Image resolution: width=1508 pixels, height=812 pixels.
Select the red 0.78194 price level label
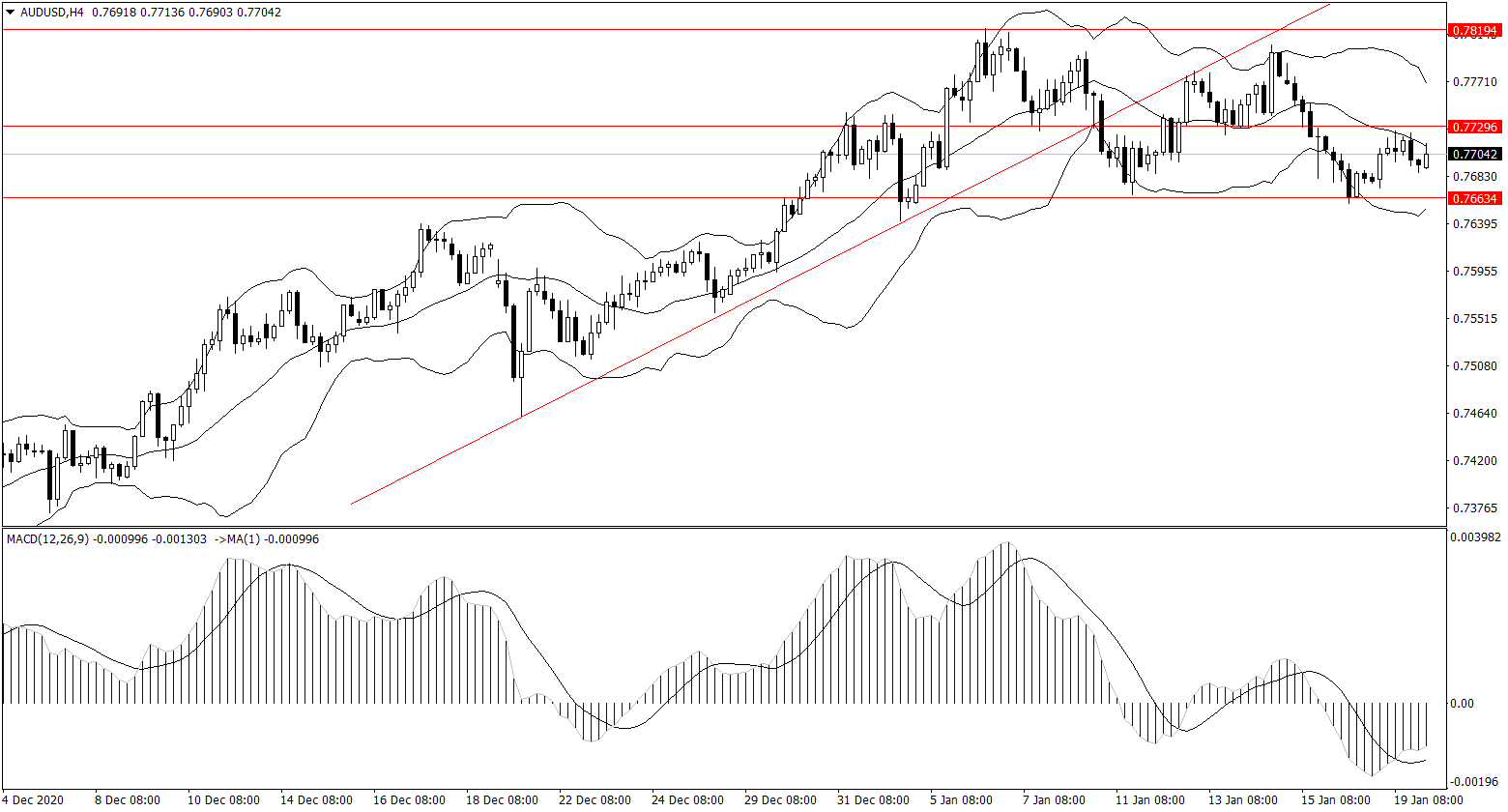pyautogui.click(x=1475, y=31)
